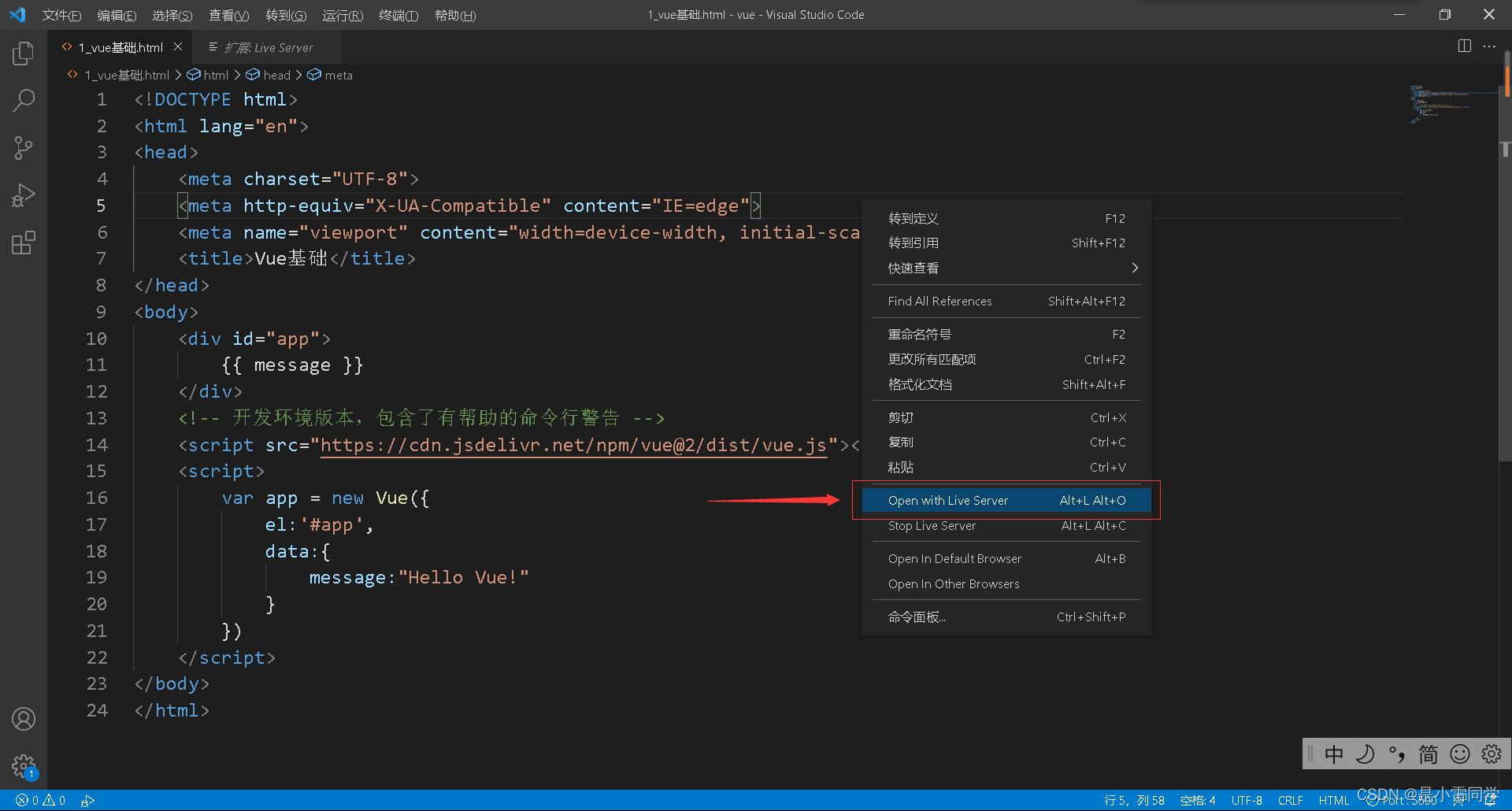Click line number 14 in gutter
The width and height of the screenshot is (1512, 811).
point(97,445)
